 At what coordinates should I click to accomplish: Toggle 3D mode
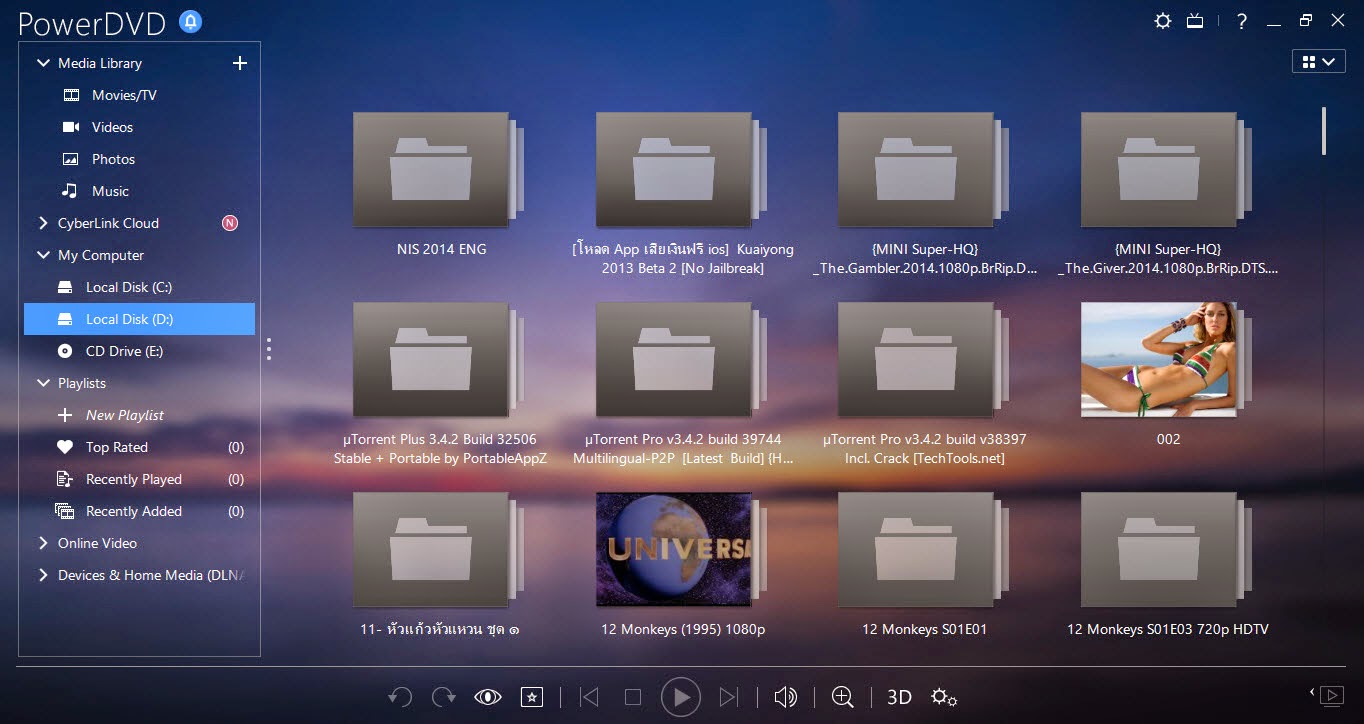pos(899,697)
